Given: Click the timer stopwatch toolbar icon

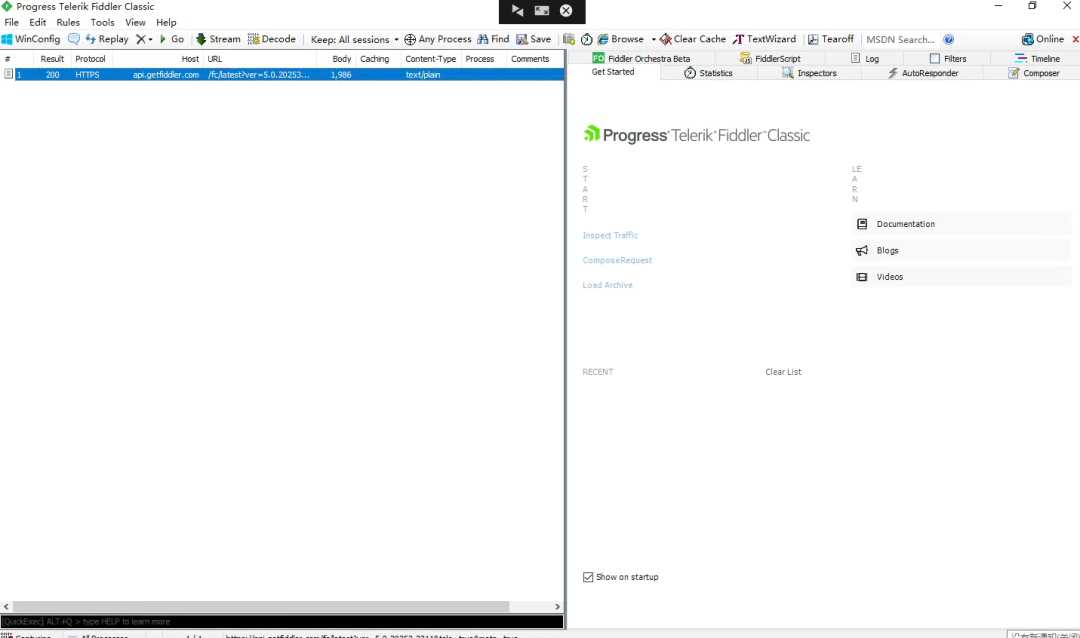Looking at the screenshot, I should (x=587, y=39).
